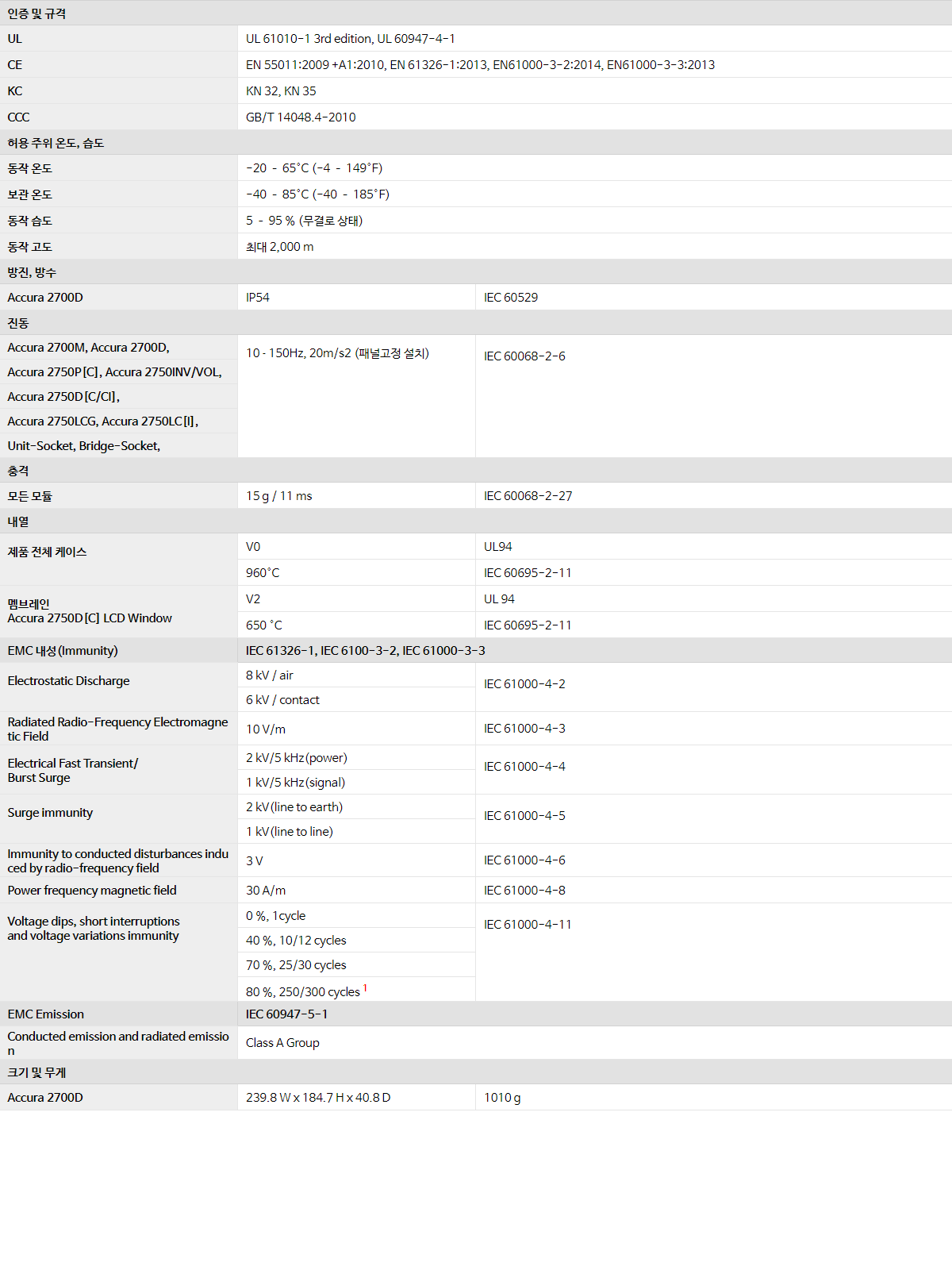Click the shock value '15 g / 11 ms'
Screen dimensions: 952x1270
(x=356, y=496)
